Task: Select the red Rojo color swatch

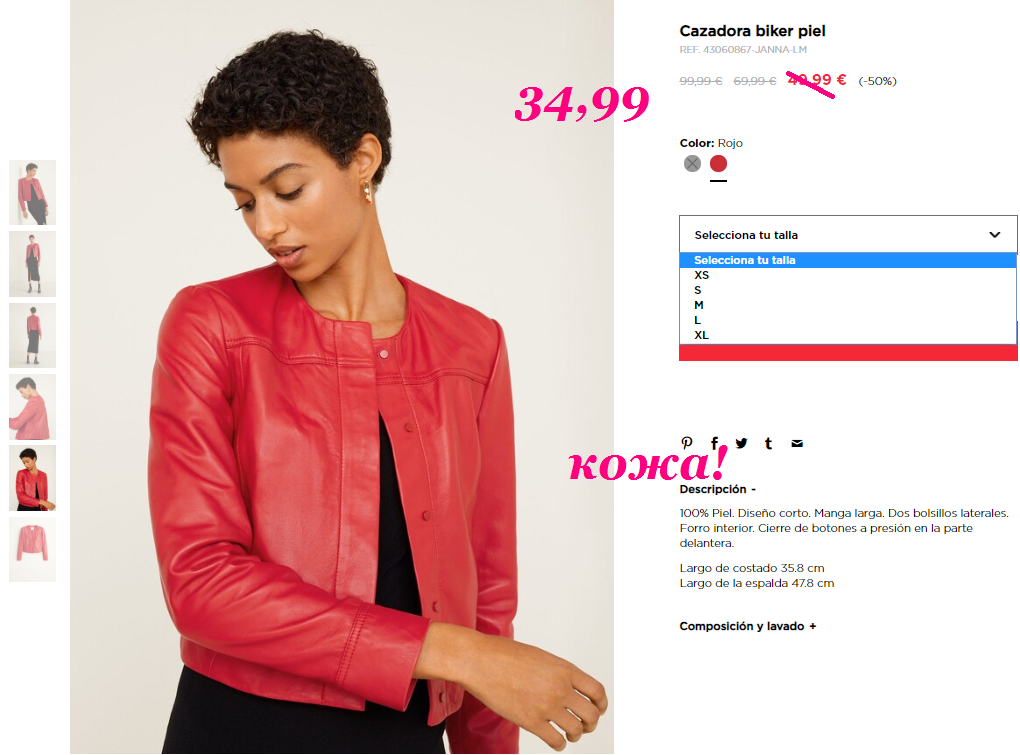Action: pyautogui.click(x=718, y=163)
